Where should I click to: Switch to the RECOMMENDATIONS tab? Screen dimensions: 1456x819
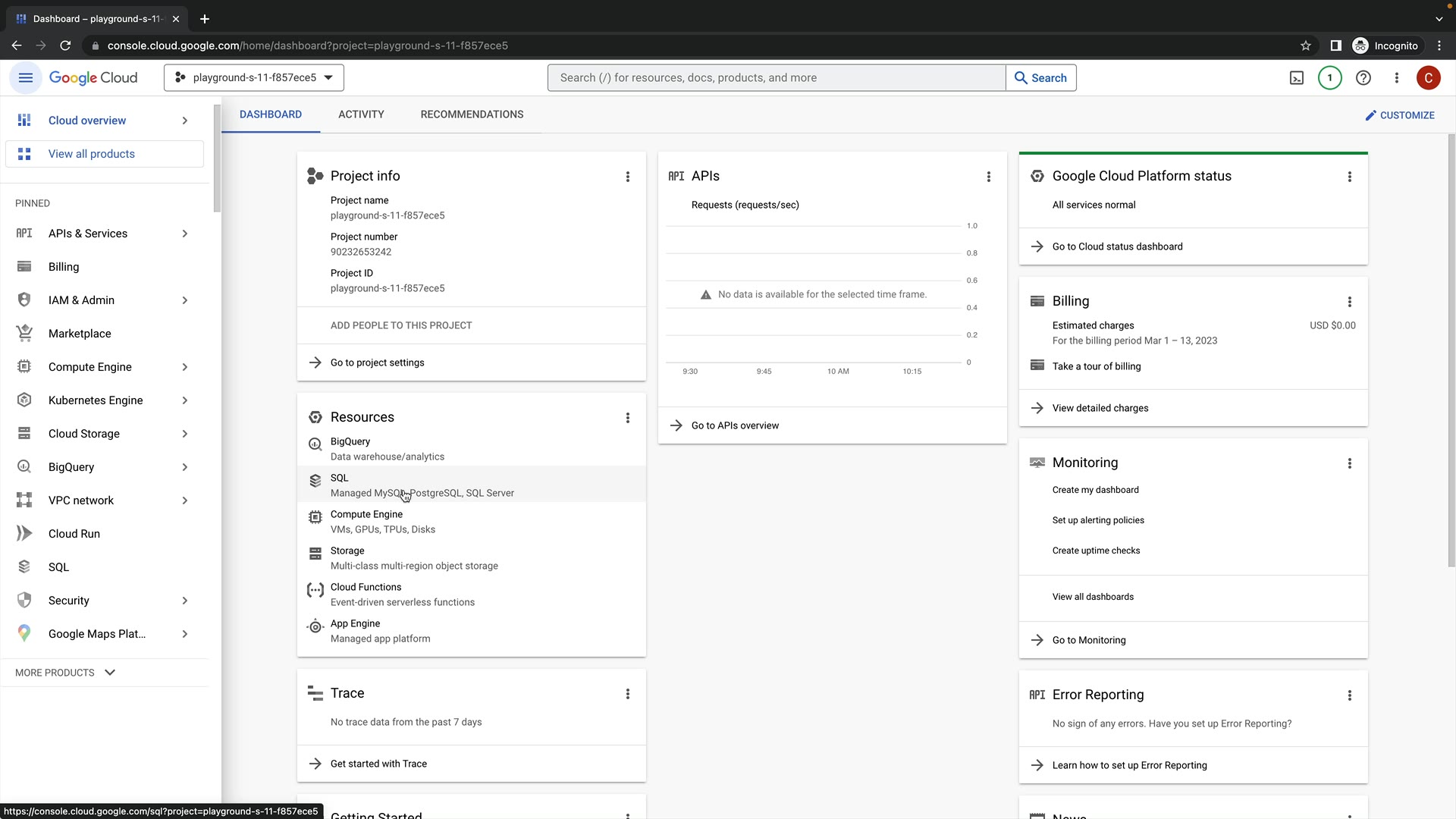click(x=472, y=115)
